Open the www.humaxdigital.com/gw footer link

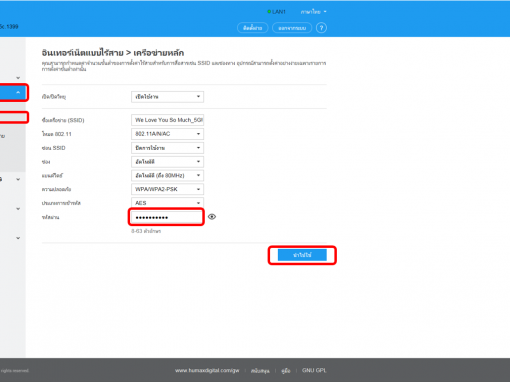click(x=207, y=370)
